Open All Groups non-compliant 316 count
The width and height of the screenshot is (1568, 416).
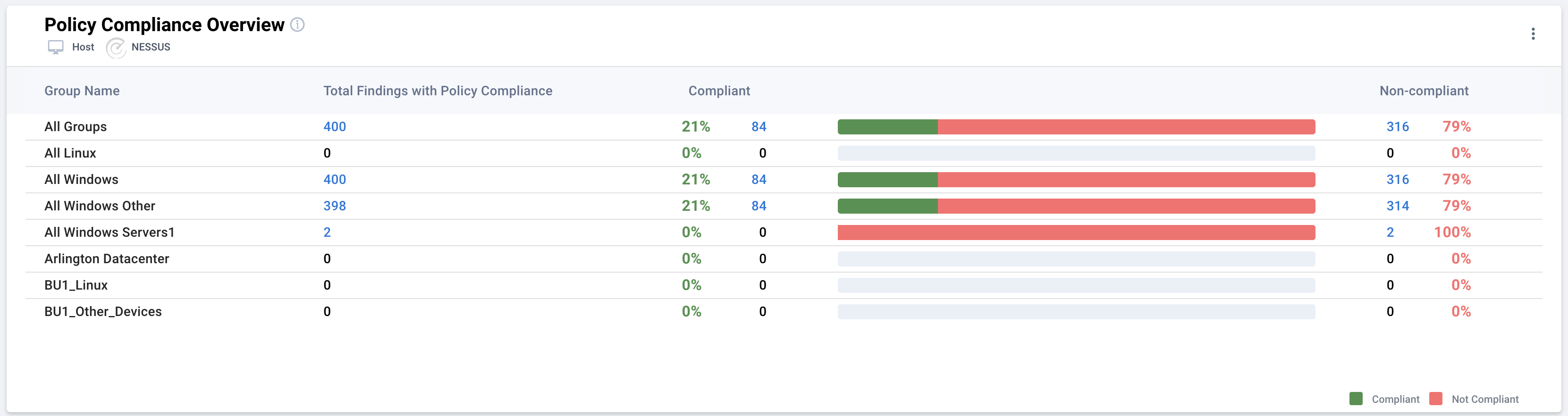pos(1397,126)
